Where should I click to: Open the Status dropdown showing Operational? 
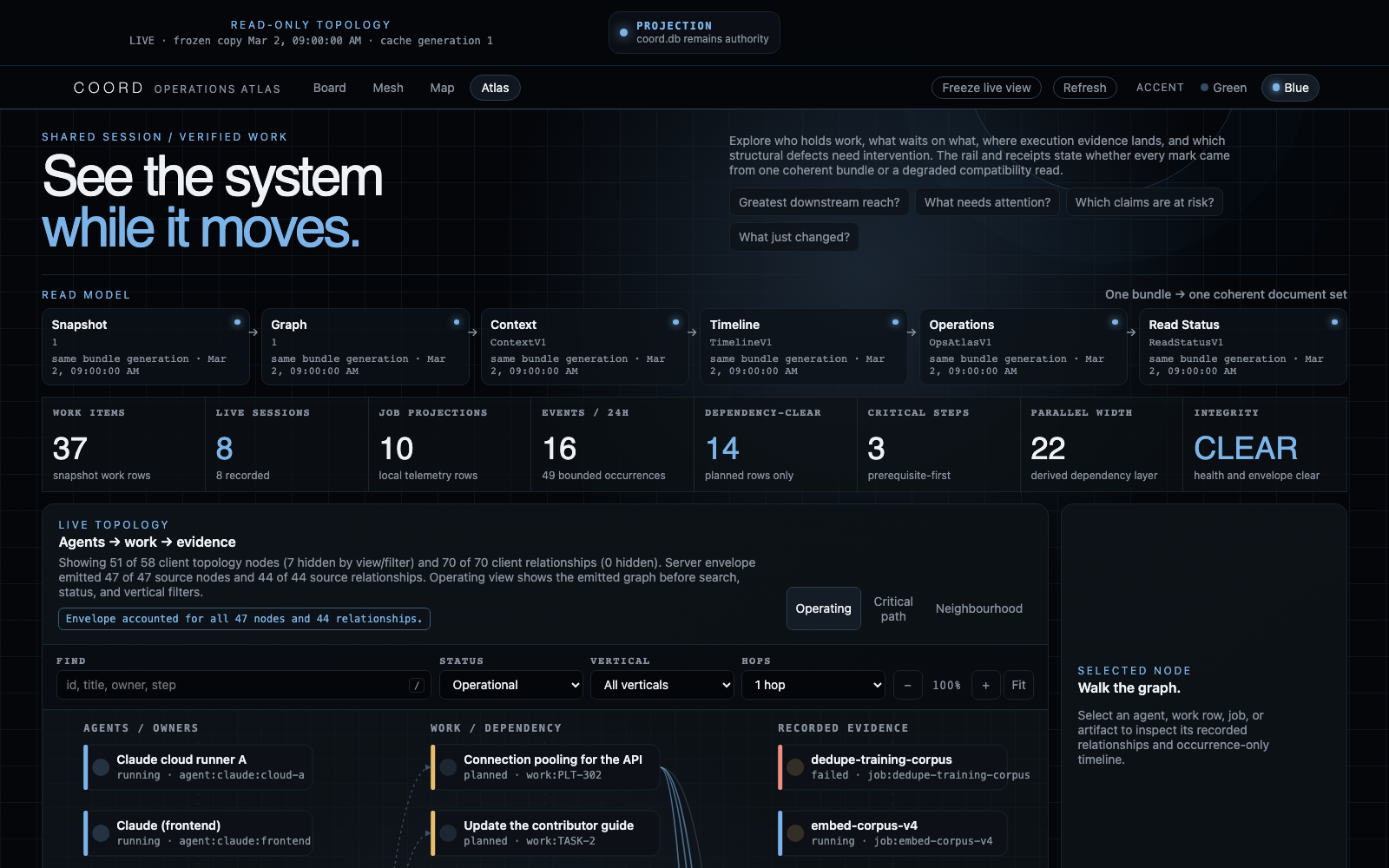pyautogui.click(x=511, y=685)
